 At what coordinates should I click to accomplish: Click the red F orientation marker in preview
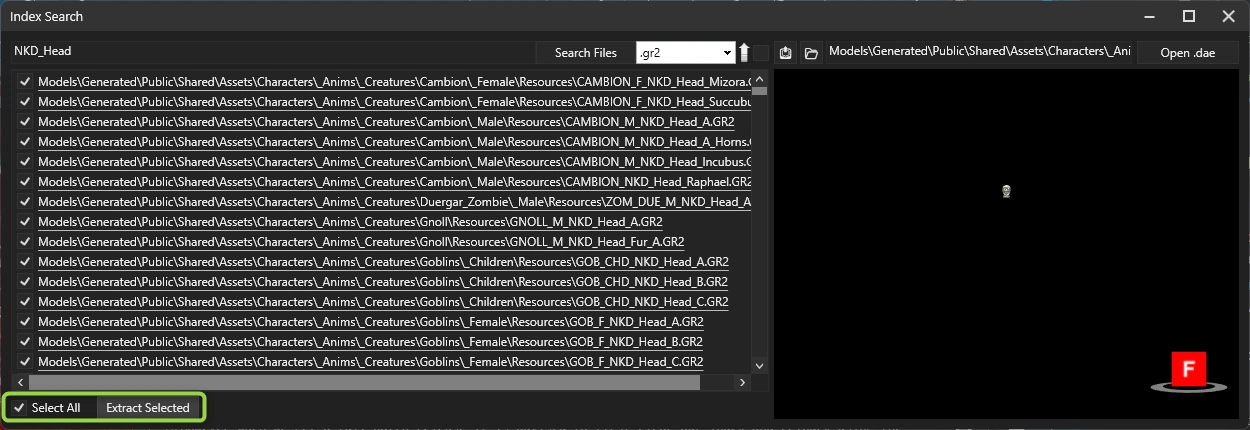click(x=1189, y=369)
